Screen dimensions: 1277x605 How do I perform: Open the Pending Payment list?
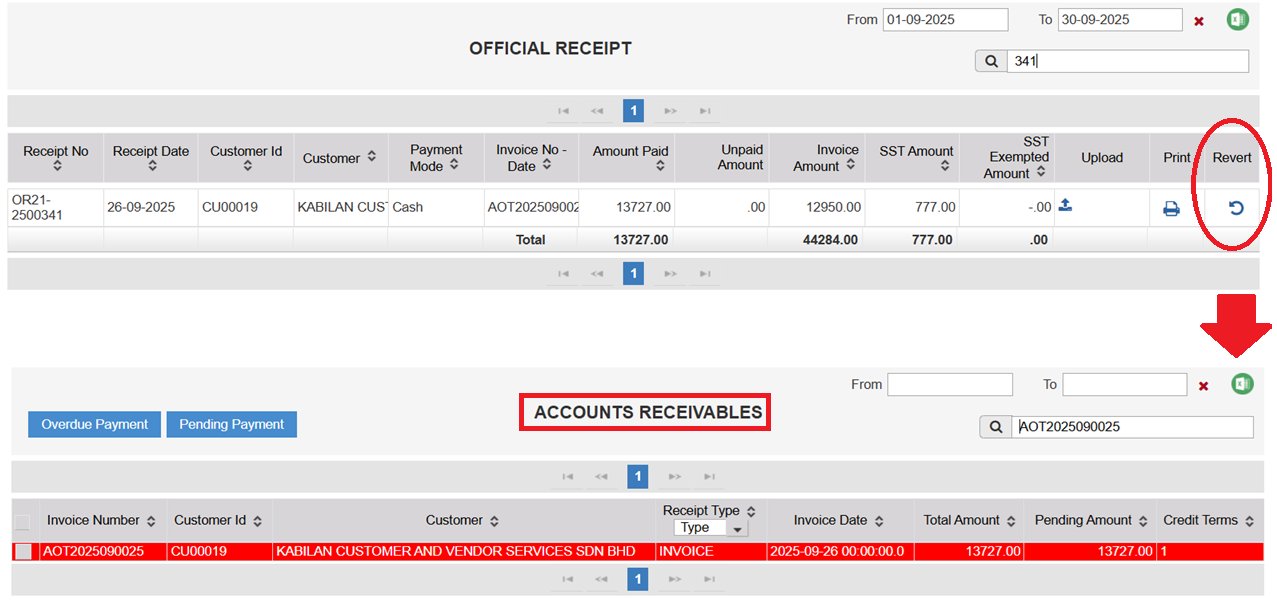[232, 424]
